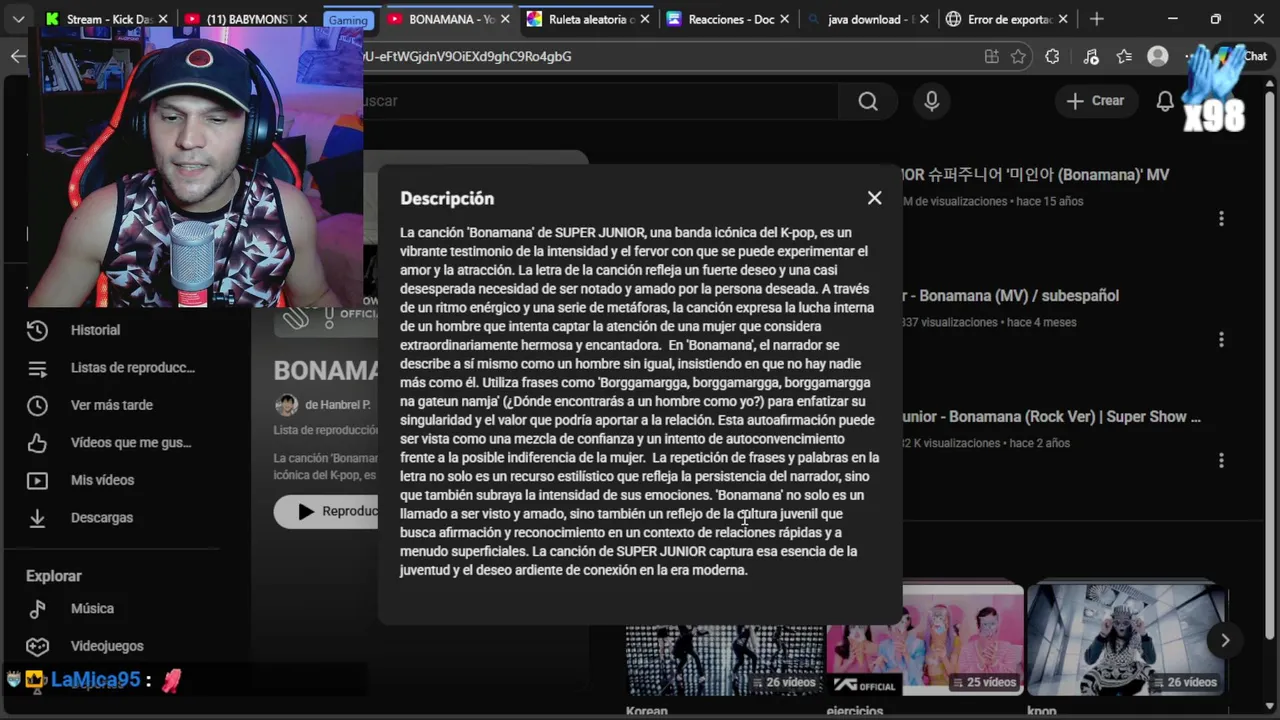Image resolution: width=1280 pixels, height=720 pixels.
Task: Click the Gaming tab group label
Action: 348,20
